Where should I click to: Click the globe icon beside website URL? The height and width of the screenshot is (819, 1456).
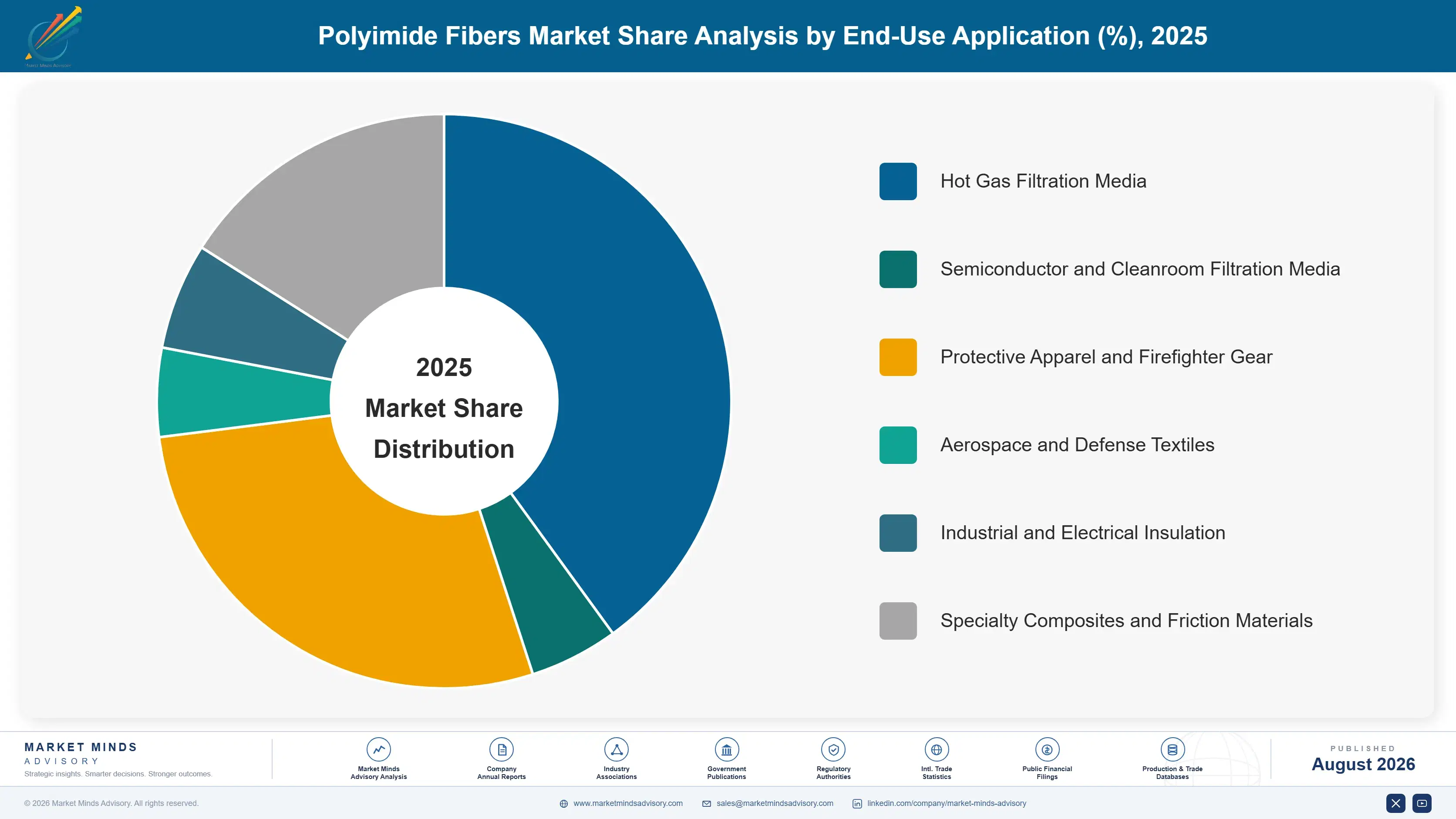(x=563, y=804)
